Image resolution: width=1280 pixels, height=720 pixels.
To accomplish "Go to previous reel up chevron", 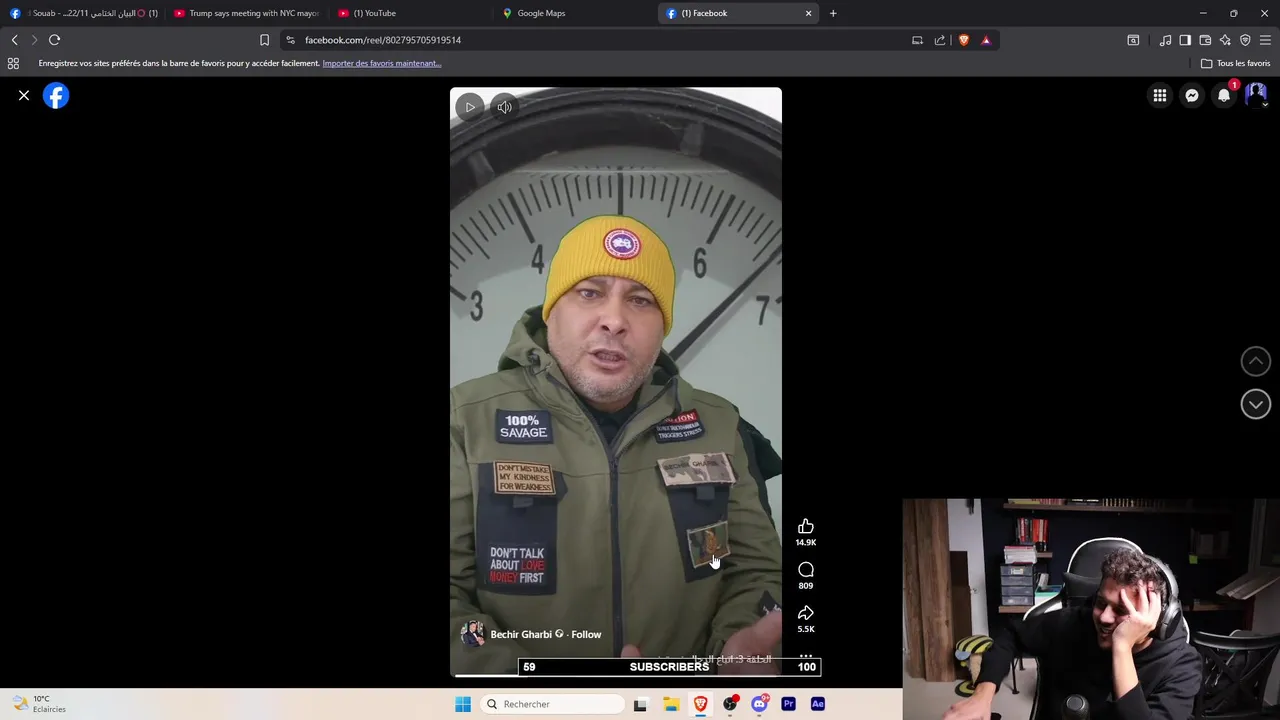I will tap(1256, 361).
